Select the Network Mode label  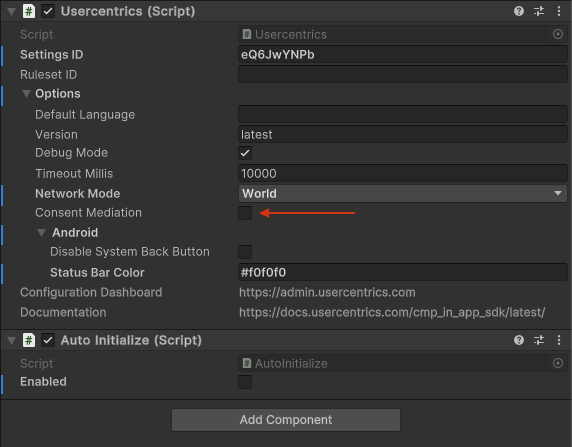[78, 193]
